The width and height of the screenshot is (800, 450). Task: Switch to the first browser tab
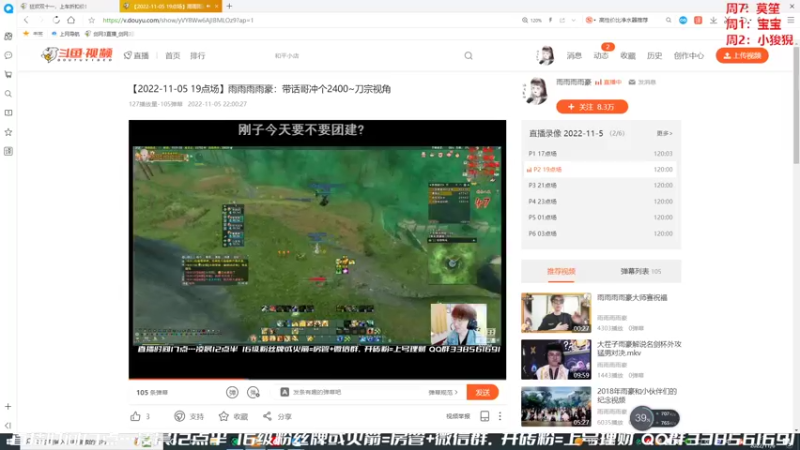click(68, 6)
